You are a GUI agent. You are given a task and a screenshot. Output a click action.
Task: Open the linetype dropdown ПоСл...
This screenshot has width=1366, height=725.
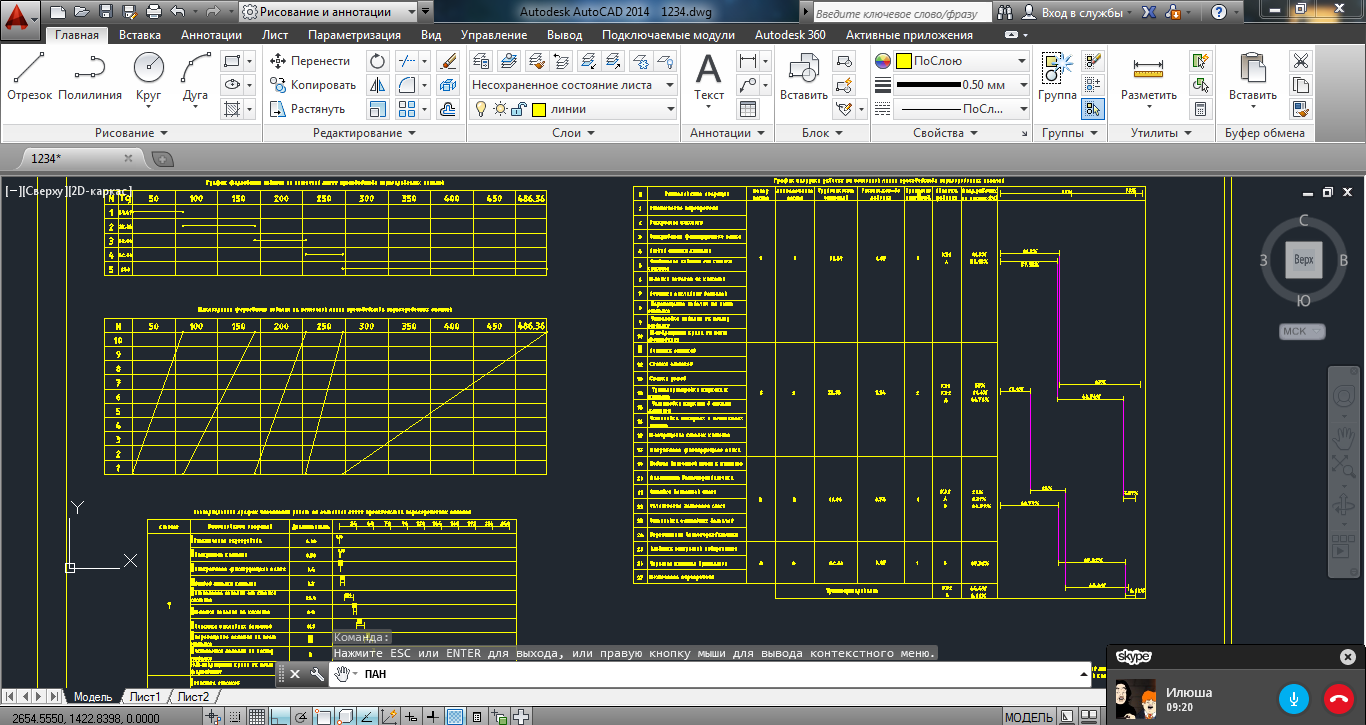[961, 109]
